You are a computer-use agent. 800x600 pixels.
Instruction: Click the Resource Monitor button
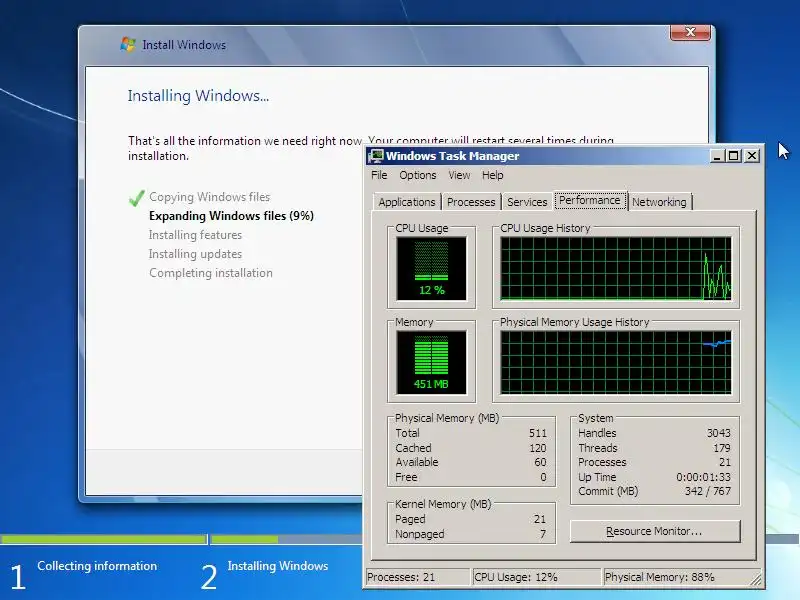click(x=655, y=531)
